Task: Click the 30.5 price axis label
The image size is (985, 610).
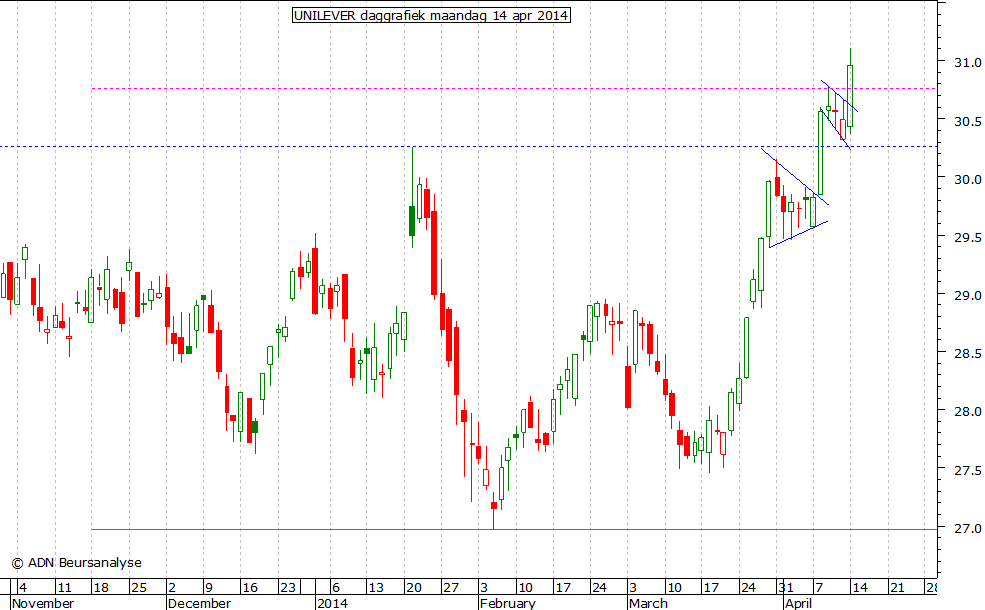Action: [967, 121]
